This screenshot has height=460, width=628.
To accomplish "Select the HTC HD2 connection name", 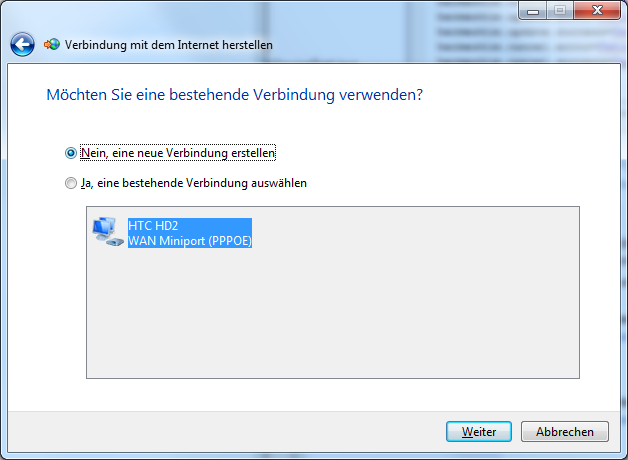I will (x=153, y=226).
